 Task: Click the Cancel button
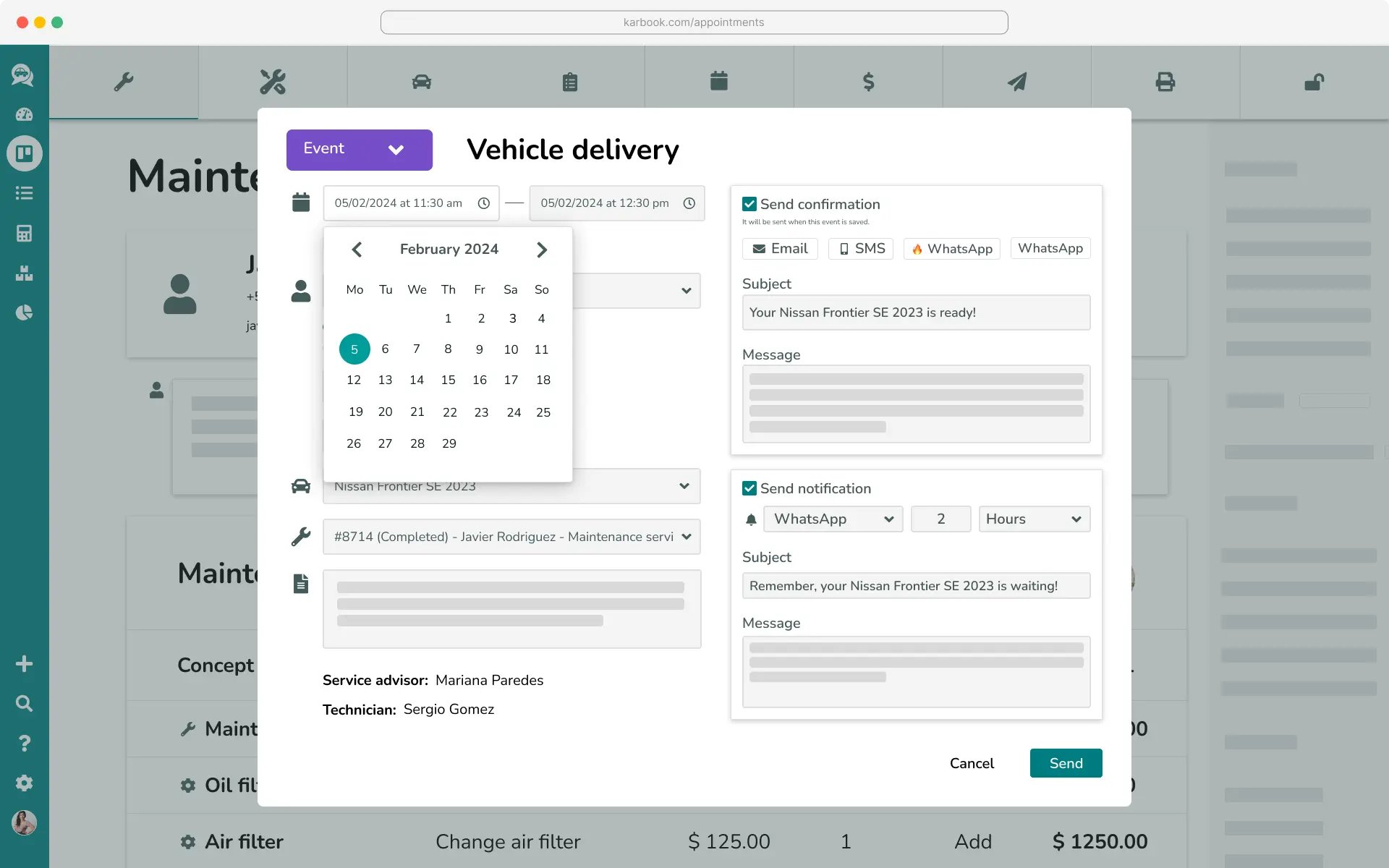[x=972, y=763]
